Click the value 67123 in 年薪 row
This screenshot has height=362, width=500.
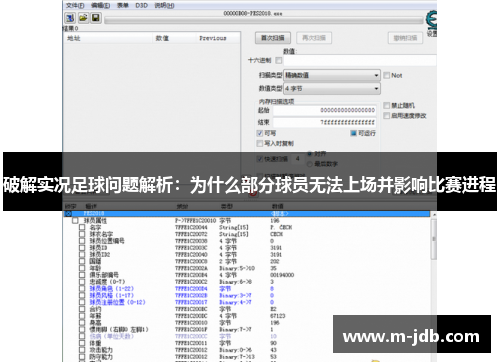click(278, 316)
